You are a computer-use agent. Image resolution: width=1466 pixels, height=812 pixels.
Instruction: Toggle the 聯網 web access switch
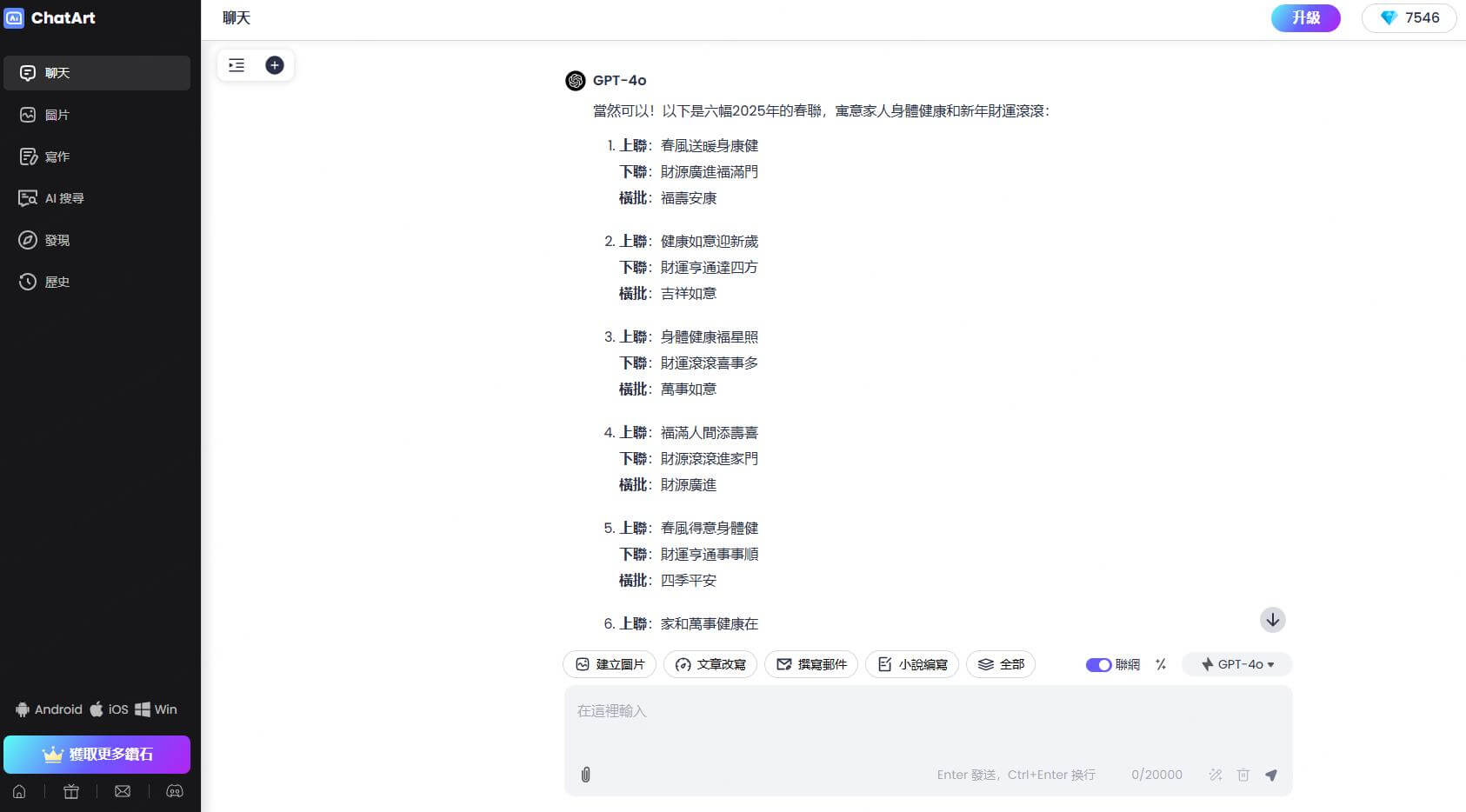click(x=1098, y=665)
